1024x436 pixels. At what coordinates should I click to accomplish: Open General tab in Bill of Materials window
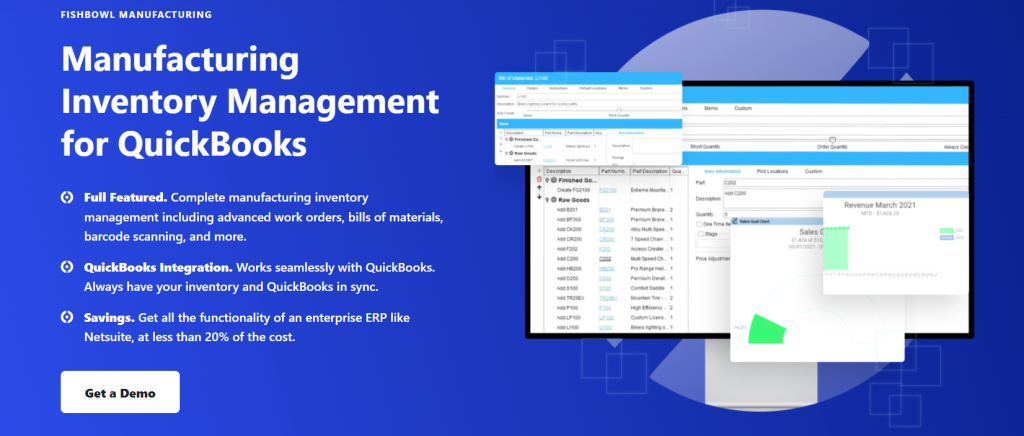509,88
